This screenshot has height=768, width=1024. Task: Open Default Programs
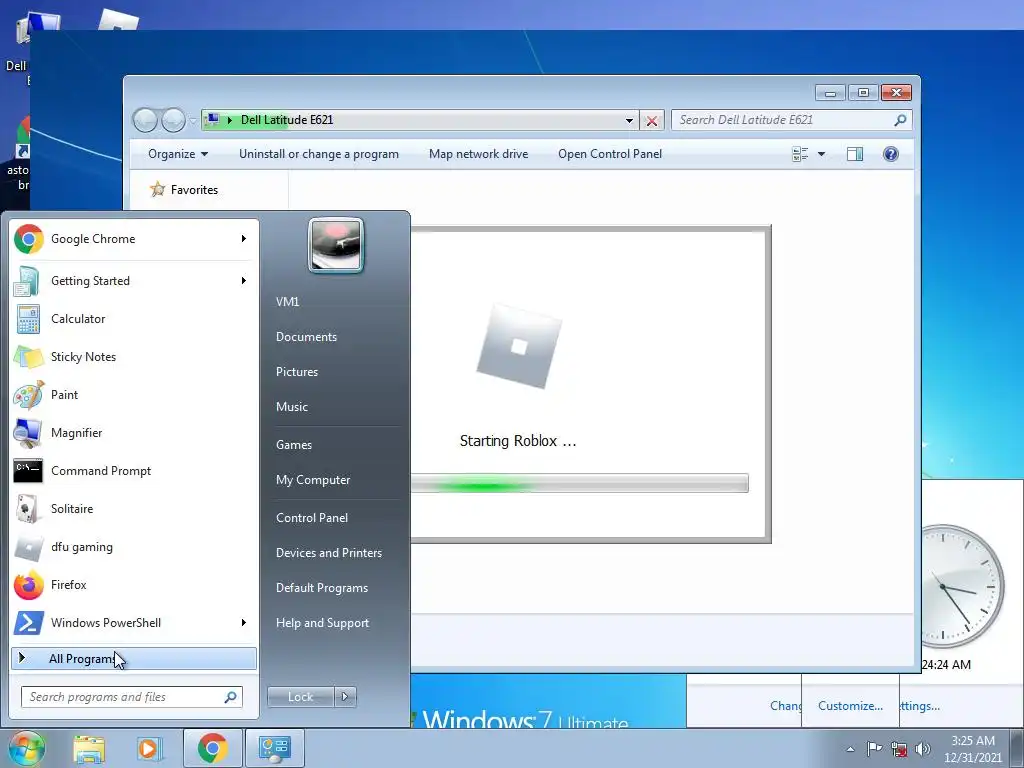(x=322, y=588)
